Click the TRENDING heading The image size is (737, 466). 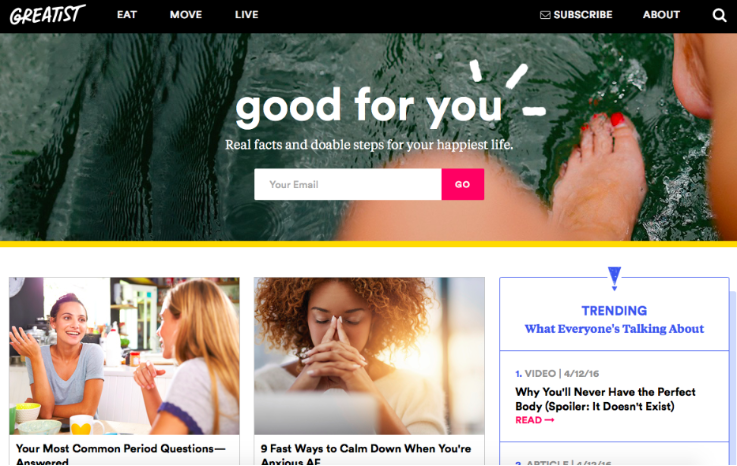coord(614,311)
